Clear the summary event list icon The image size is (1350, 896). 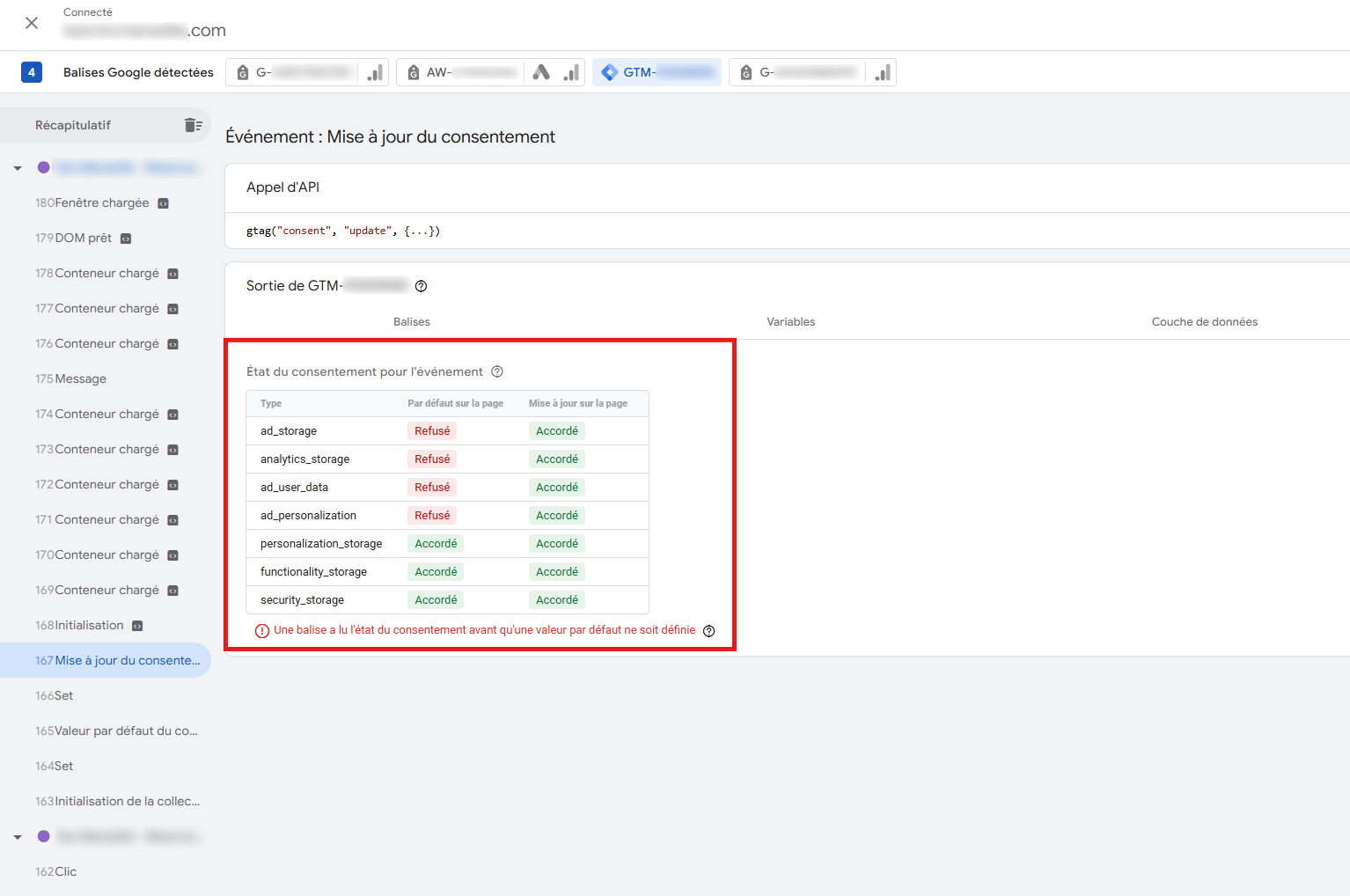coord(193,125)
